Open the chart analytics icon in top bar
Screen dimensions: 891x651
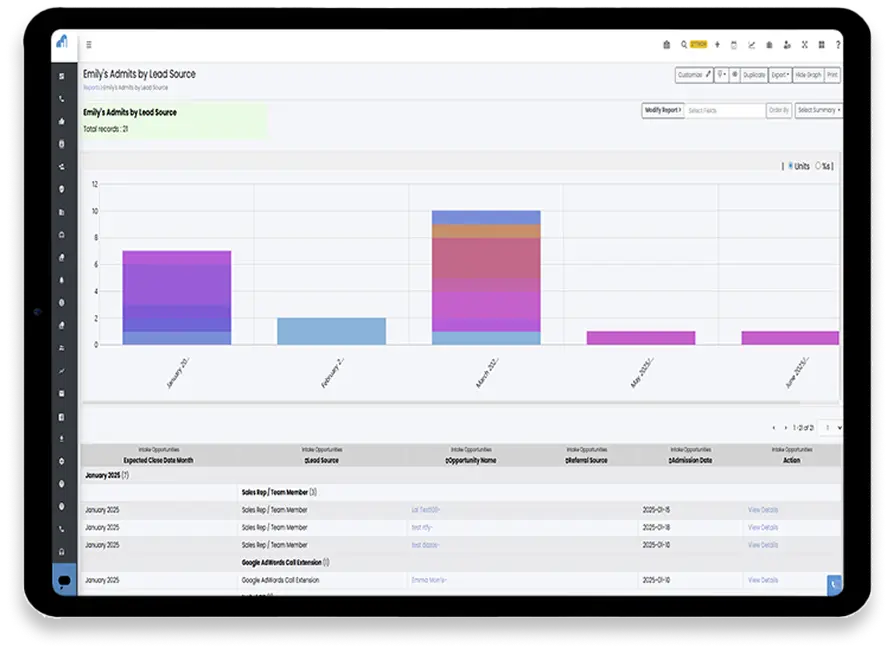(751, 45)
